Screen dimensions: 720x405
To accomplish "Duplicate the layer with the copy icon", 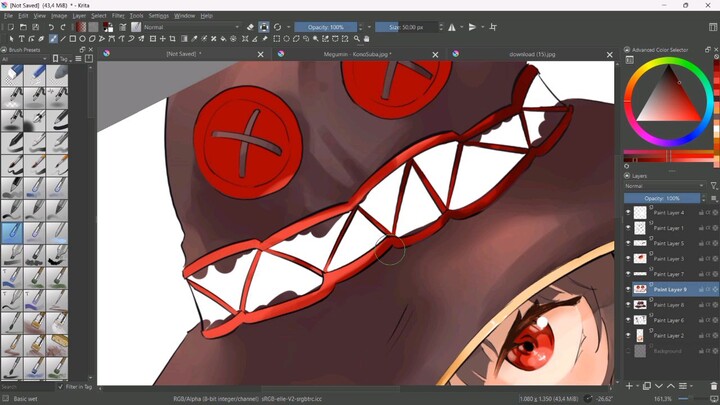I will (647, 386).
